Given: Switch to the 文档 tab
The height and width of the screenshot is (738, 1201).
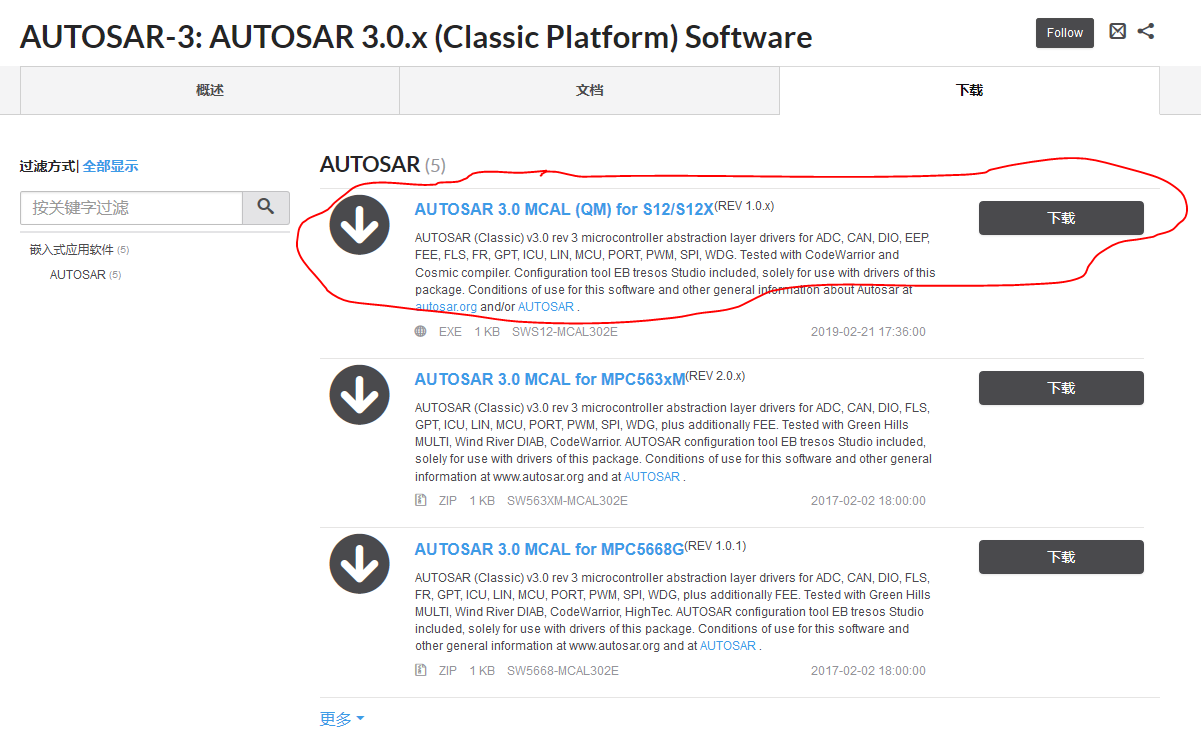Looking at the screenshot, I should click(590, 90).
